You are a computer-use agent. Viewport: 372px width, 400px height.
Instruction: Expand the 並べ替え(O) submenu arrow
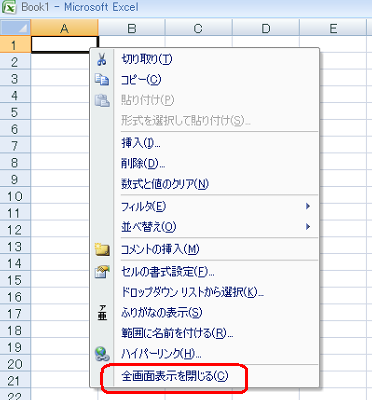tap(308, 227)
